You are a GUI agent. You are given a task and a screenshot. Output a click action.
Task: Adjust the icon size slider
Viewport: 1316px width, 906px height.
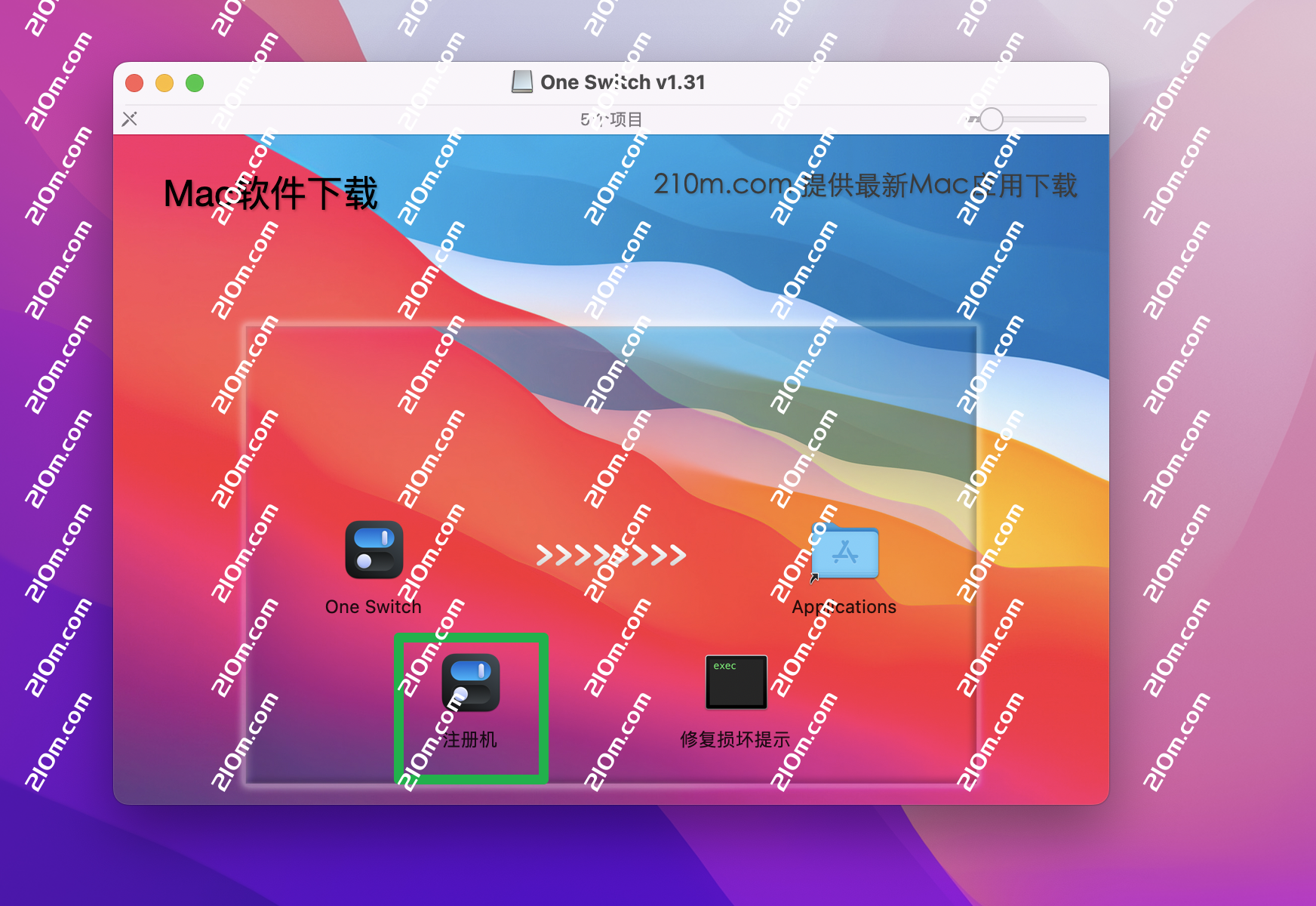992,119
